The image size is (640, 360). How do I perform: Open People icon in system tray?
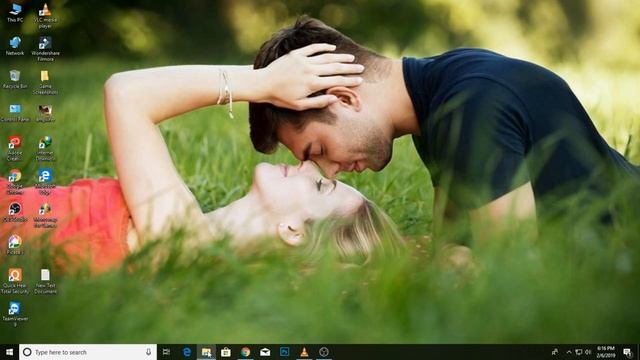[x=555, y=352]
